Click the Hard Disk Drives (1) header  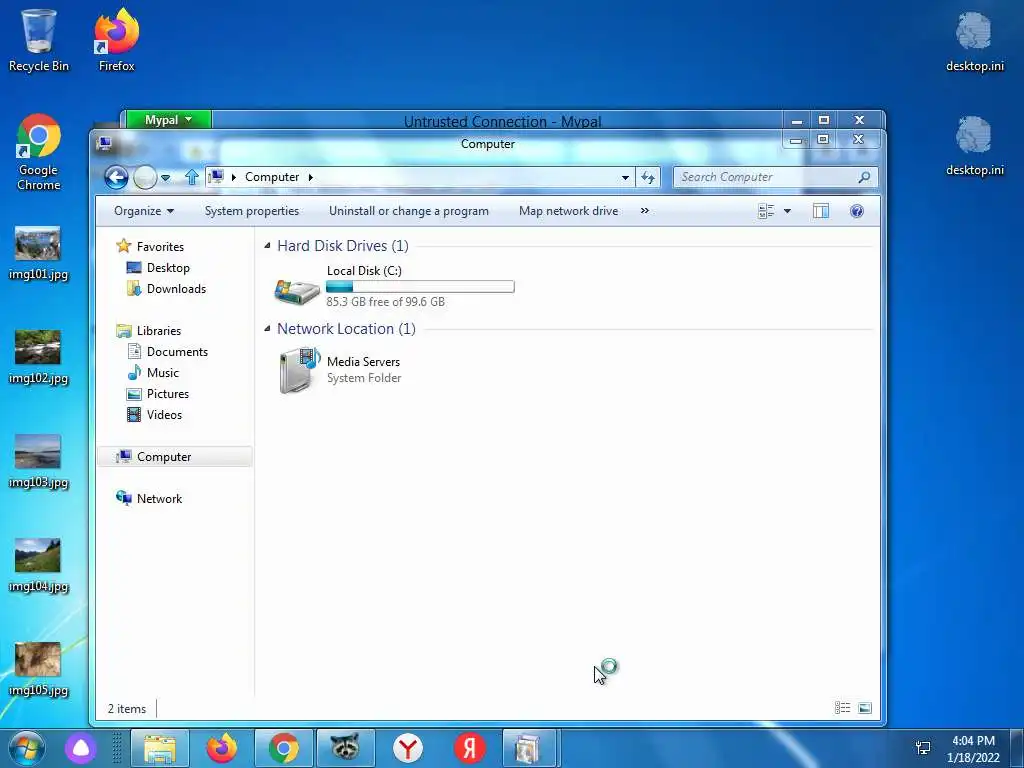pyautogui.click(x=343, y=246)
